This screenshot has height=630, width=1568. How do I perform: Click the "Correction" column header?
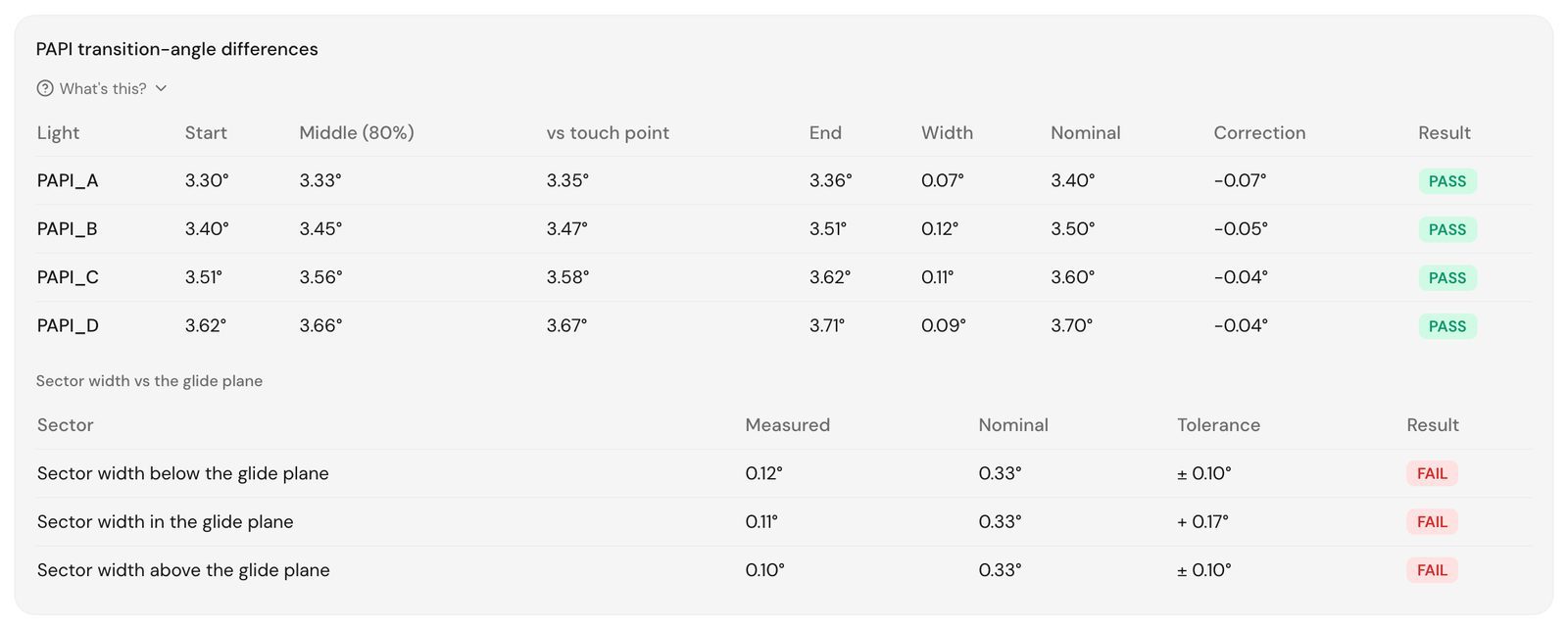pyautogui.click(x=1259, y=133)
